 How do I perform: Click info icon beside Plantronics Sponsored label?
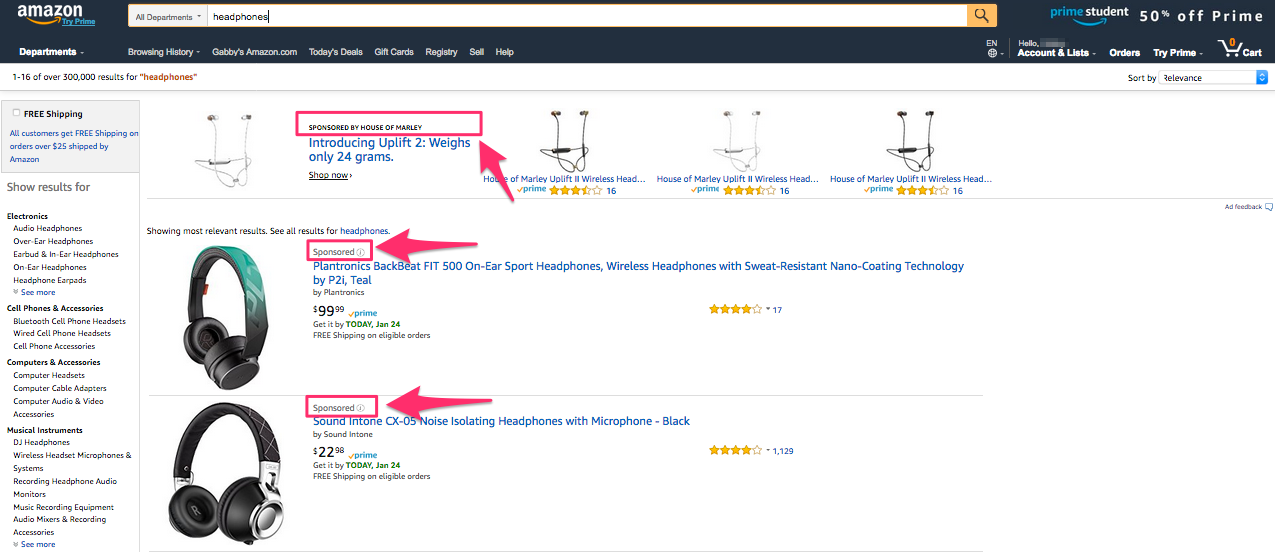tap(361, 252)
